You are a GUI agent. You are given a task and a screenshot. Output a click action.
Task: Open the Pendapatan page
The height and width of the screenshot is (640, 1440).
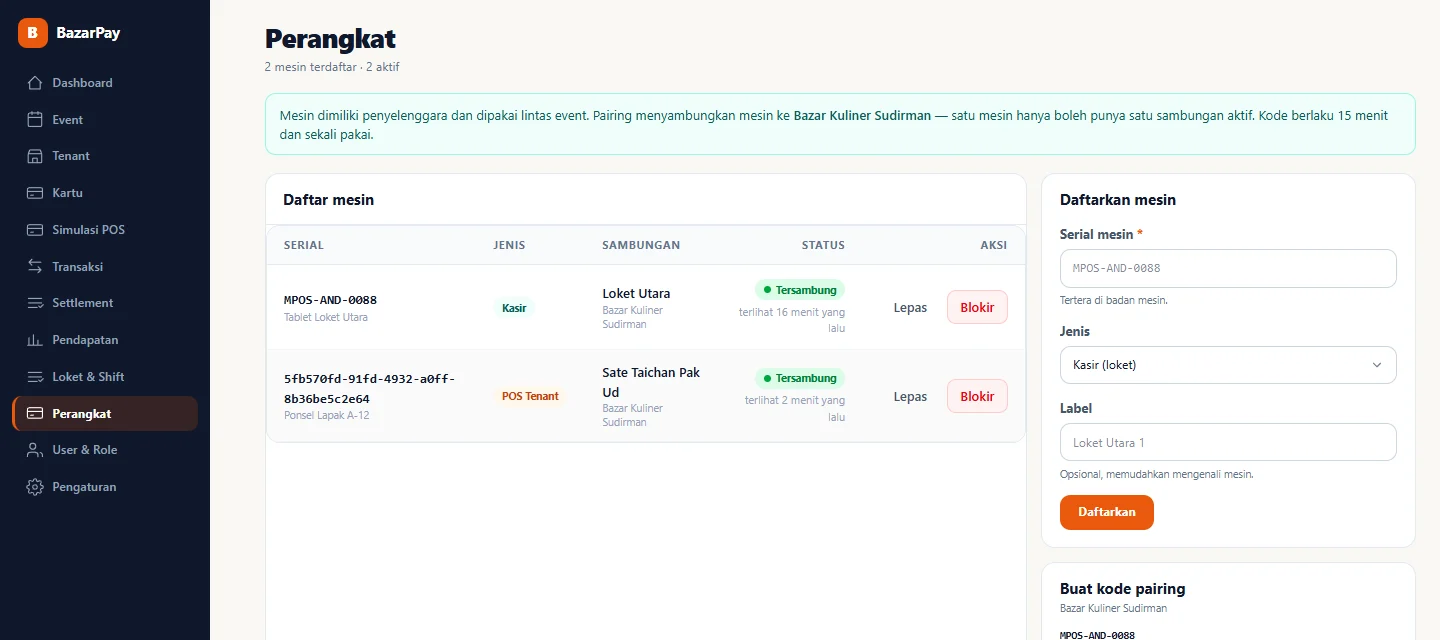click(x=105, y=340)
